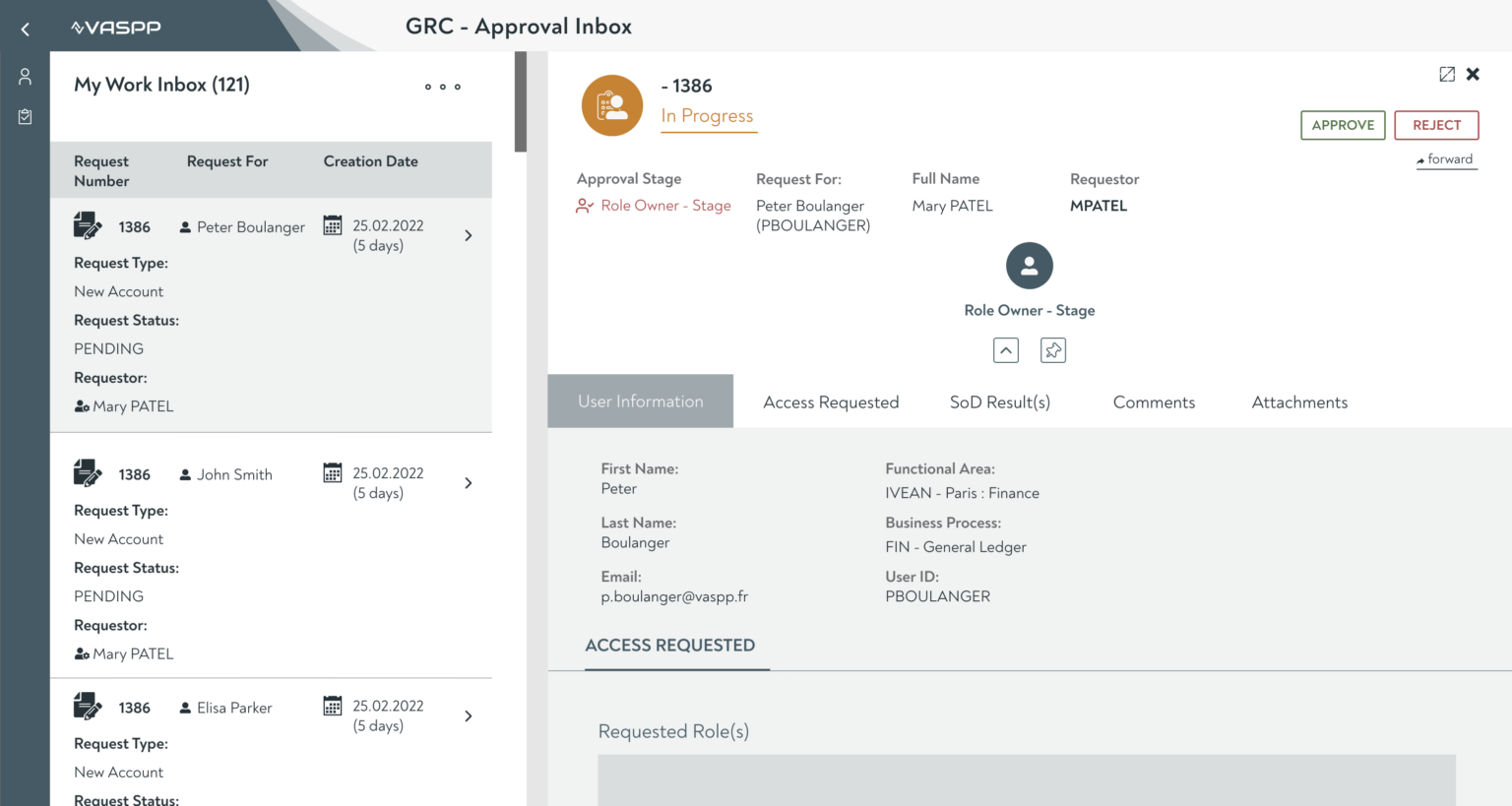Click the Role Owner - Stage avatar icon
The image size is (1512, 806).
(1029, 265)
